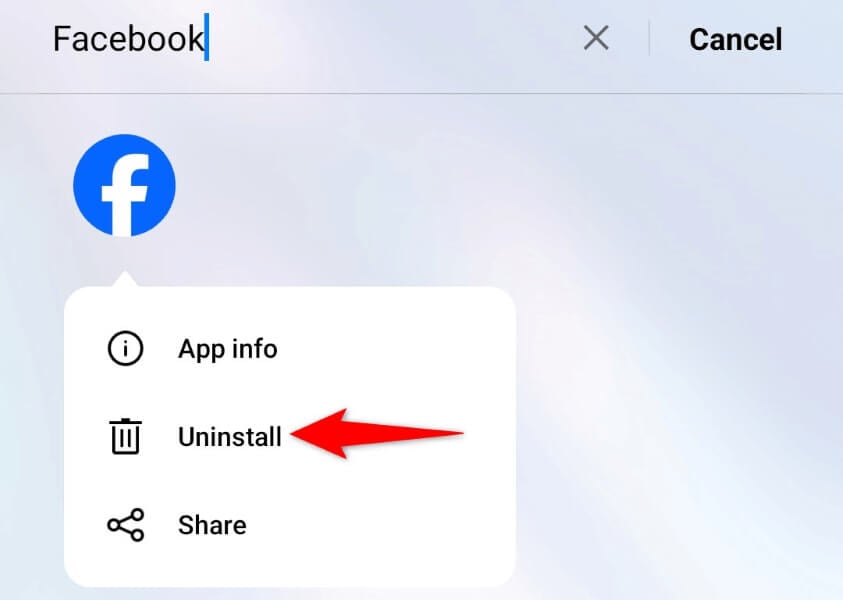The width and height of the screenshot is (843, 600).
Task: Click the red arrow pointing at Uninstall
Action: tap(376, 433)
